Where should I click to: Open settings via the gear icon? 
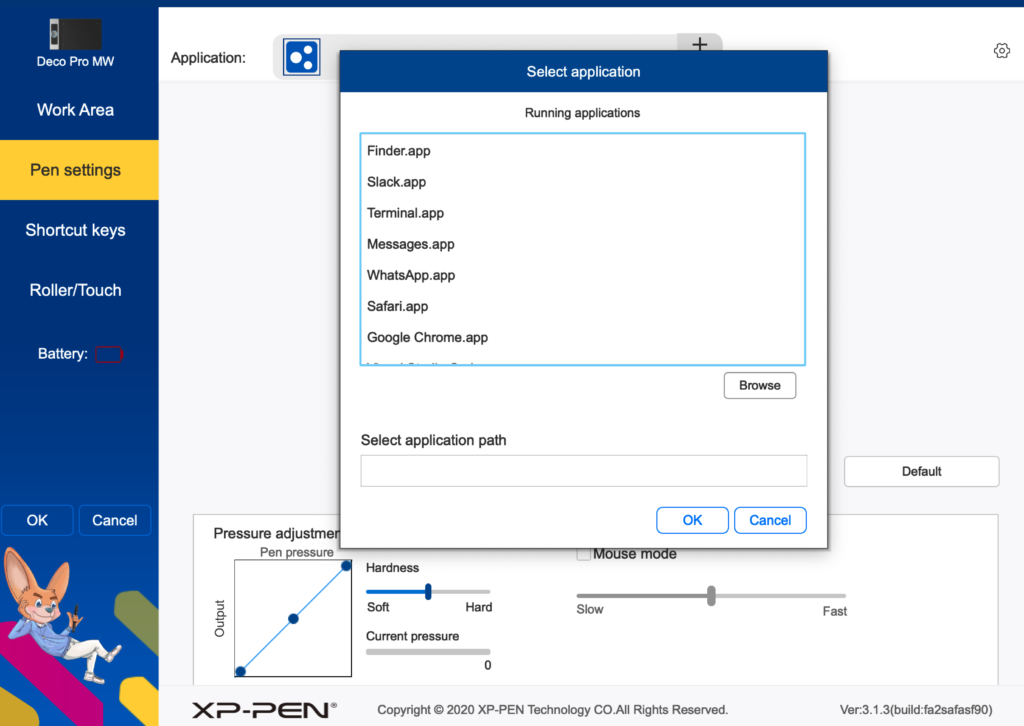(x=1001, y=51)
